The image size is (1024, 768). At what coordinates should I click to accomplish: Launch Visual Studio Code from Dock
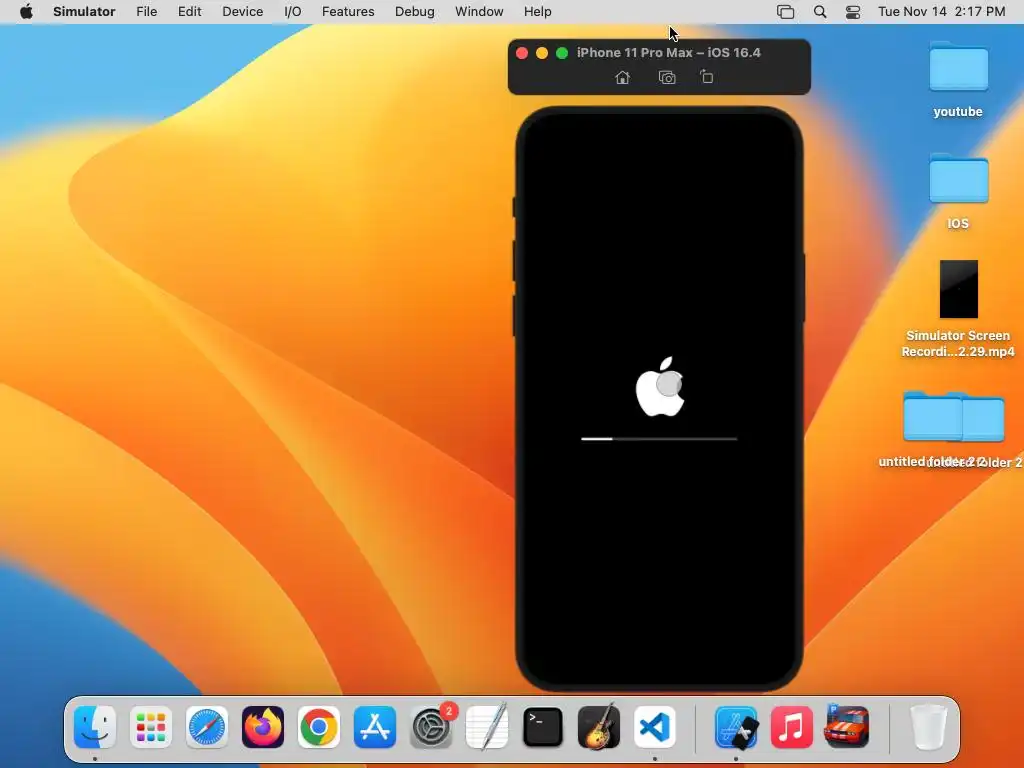tap(655, 727)
